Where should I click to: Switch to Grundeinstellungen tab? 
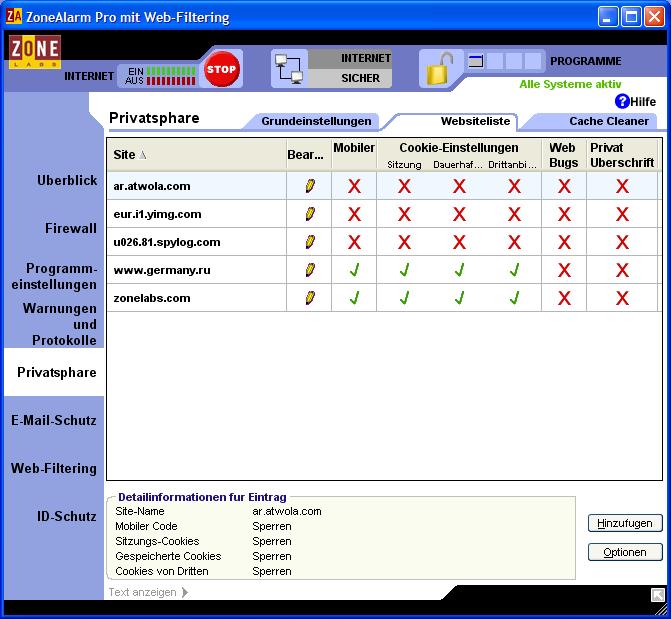coord(316,121)
